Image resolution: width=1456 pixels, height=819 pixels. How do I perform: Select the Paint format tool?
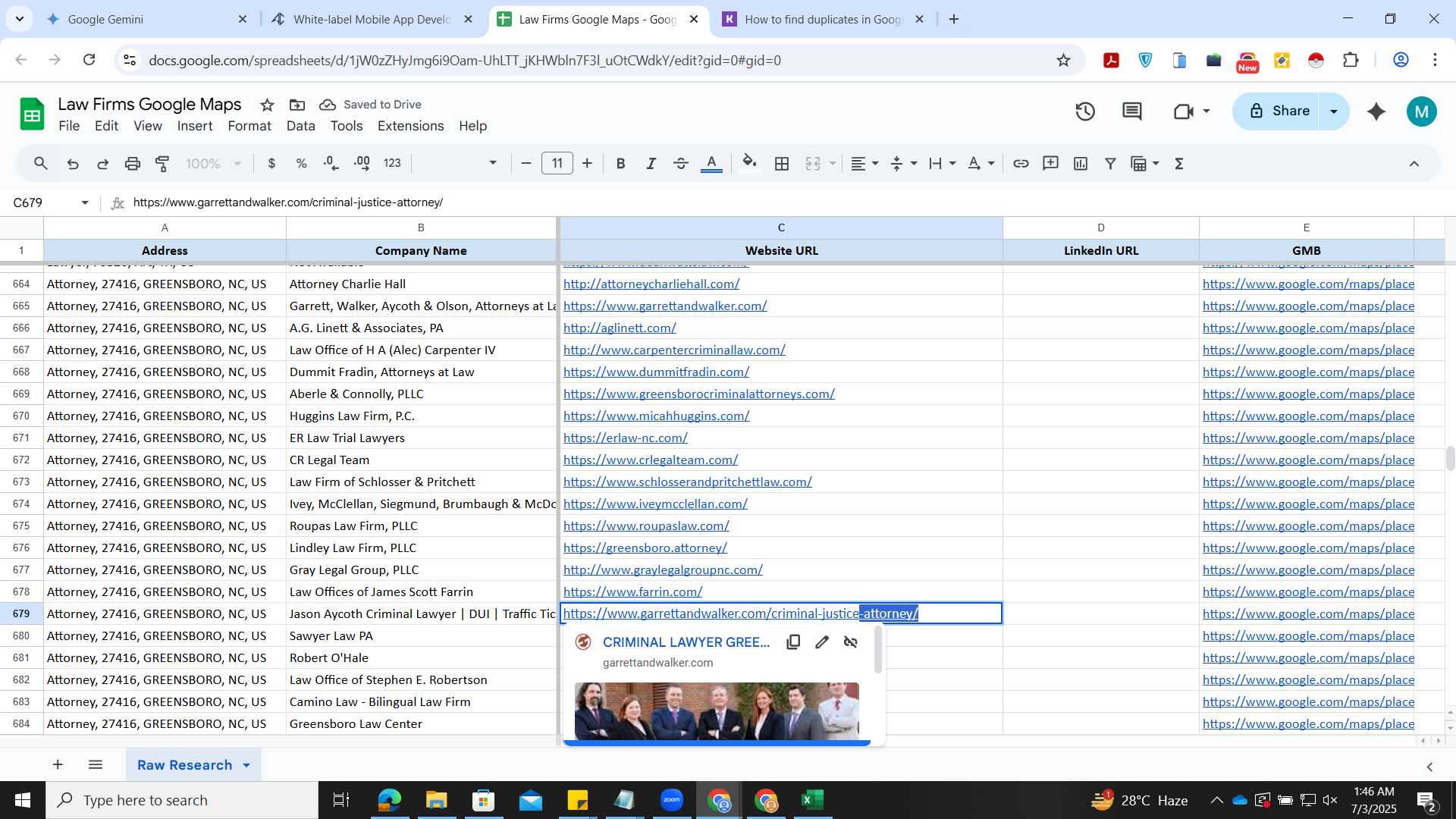pos(162,164)
